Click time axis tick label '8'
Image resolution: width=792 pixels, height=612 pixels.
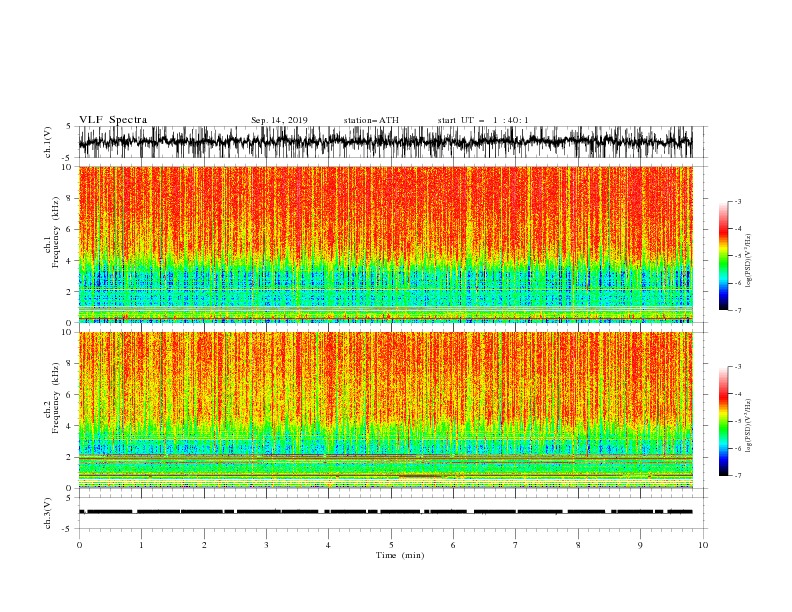[x=578, y=545]
